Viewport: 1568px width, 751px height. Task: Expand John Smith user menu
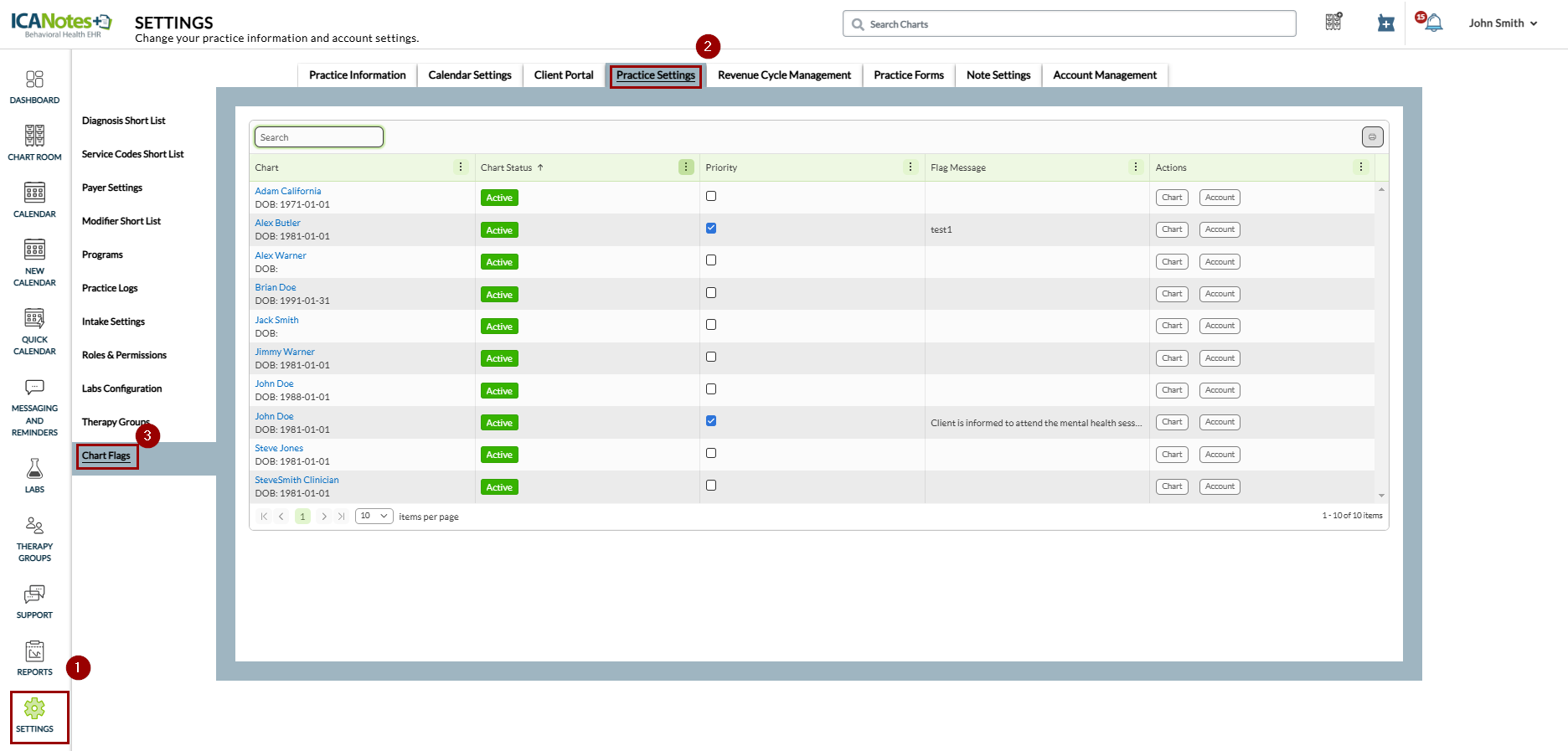(1503, 23)
